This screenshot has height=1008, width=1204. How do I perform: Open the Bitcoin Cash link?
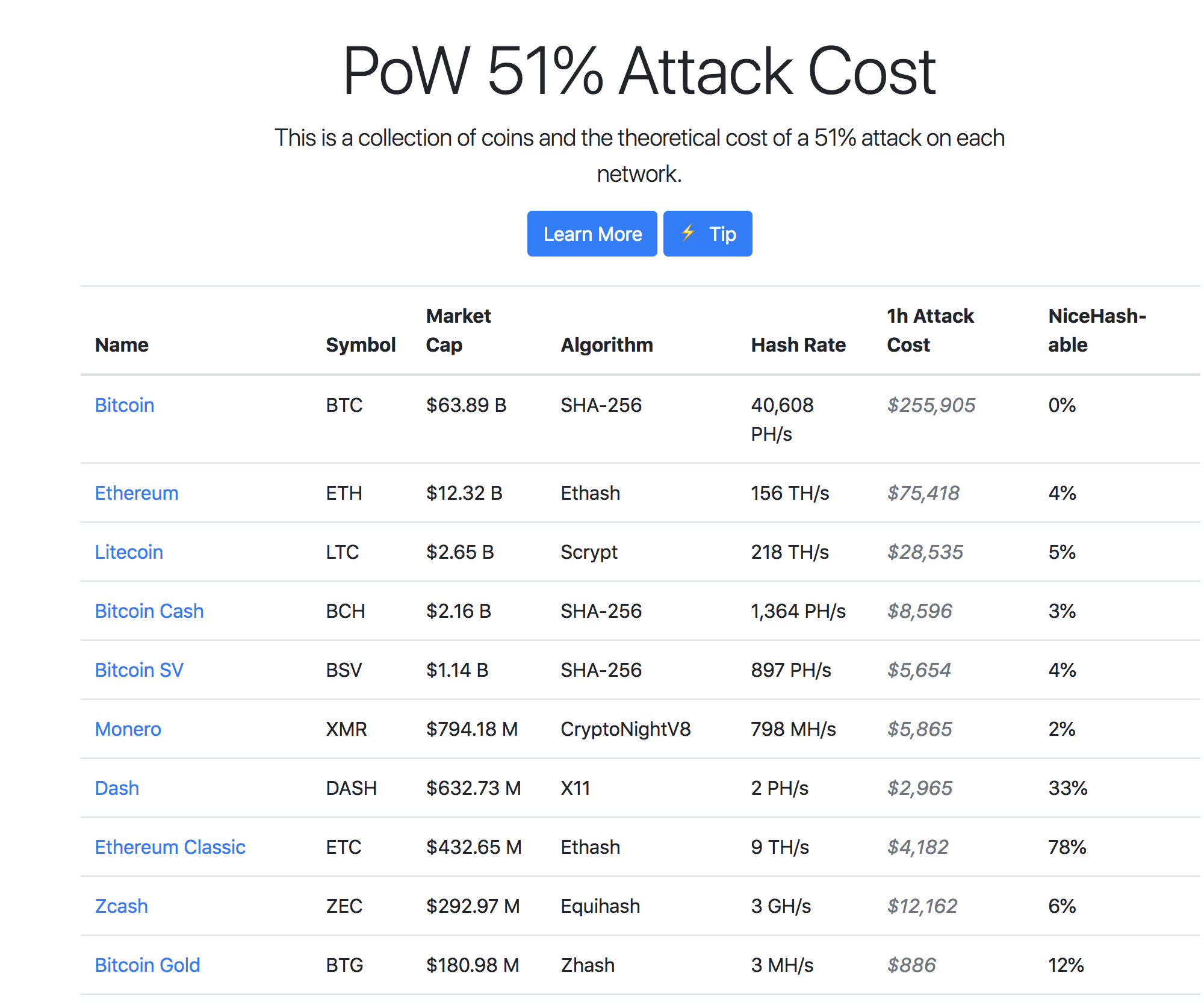pos(149,611)
